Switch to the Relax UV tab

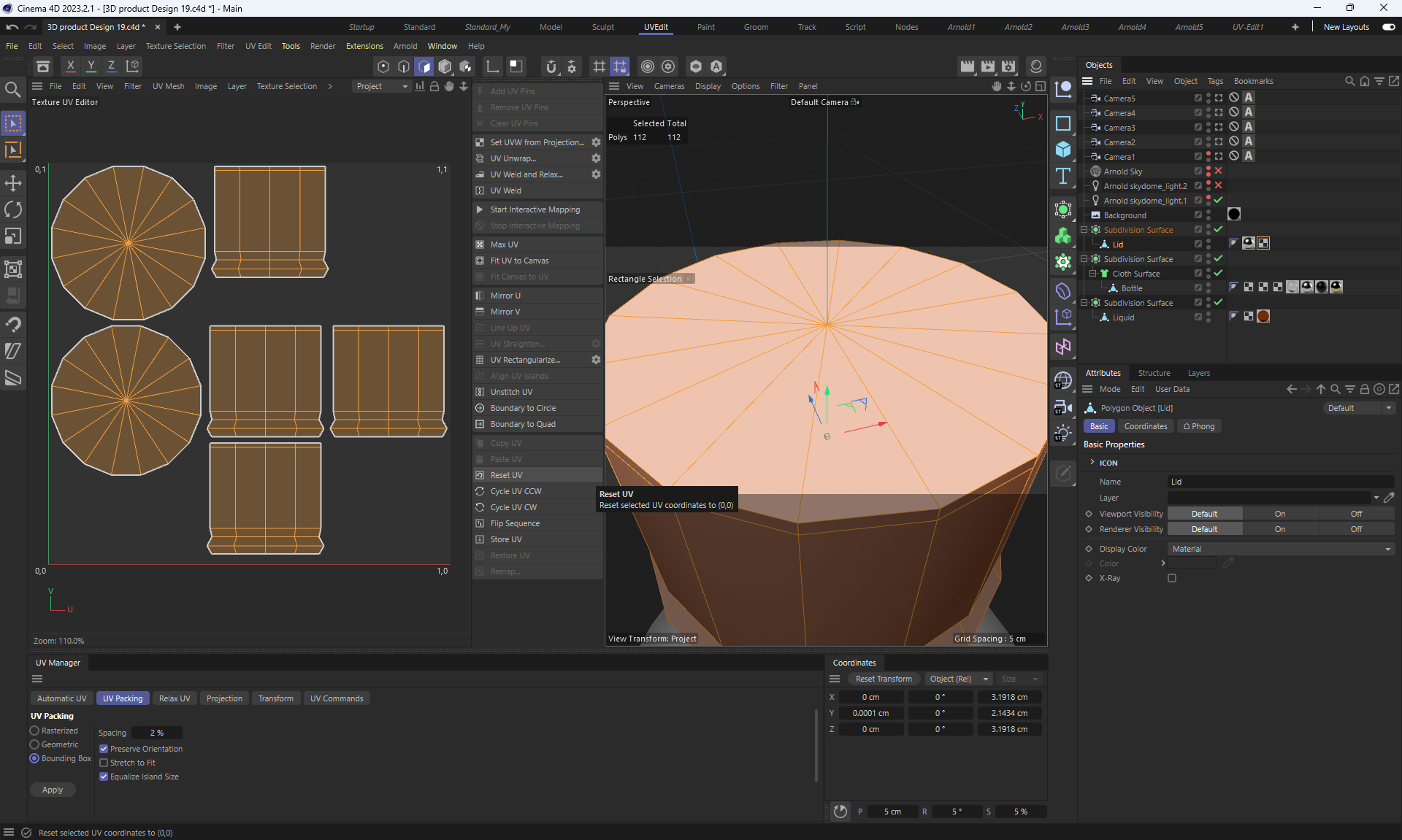[x=175, y=698]
